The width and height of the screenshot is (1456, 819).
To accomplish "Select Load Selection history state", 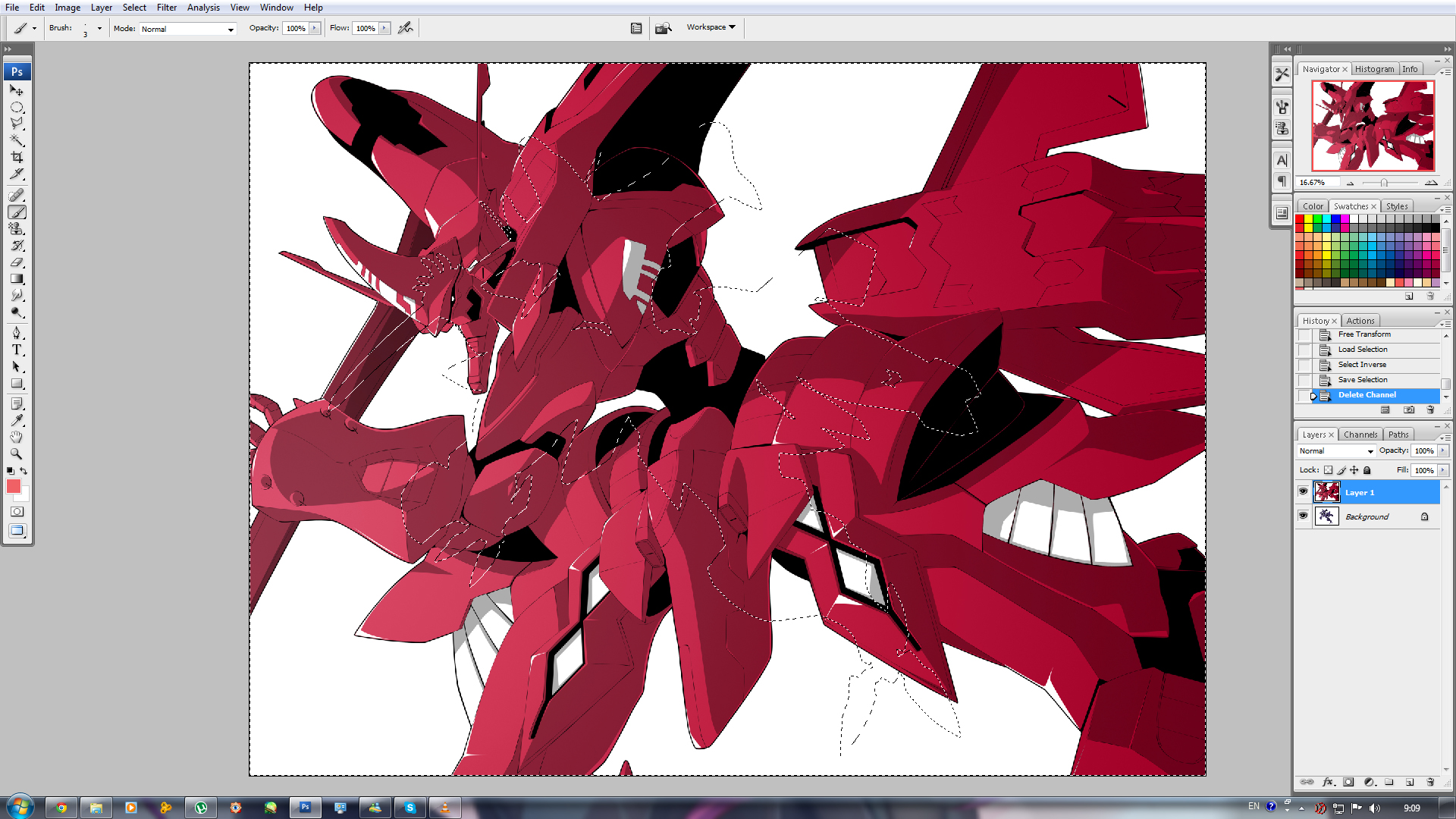I will [x=1363, y=350].
